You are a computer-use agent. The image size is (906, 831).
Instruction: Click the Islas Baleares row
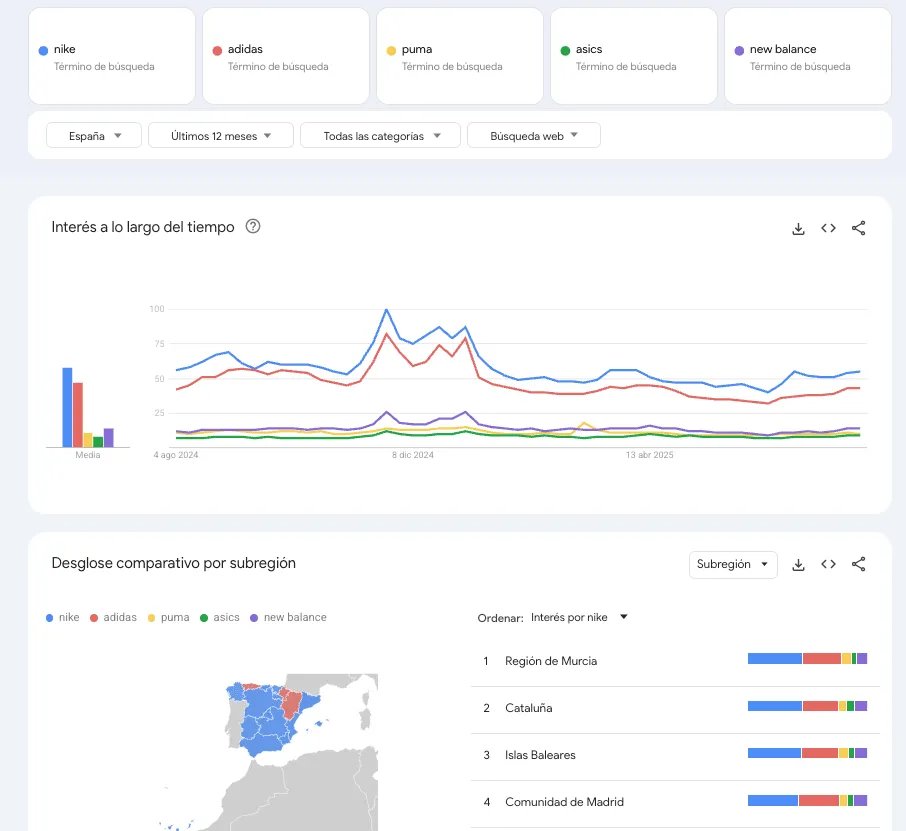coord(675,755)
